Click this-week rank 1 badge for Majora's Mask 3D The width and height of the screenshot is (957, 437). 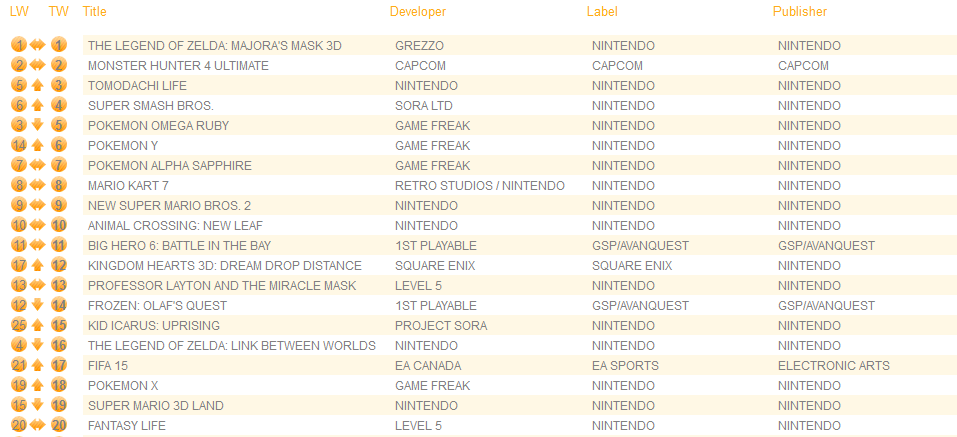tap(59, 45)
